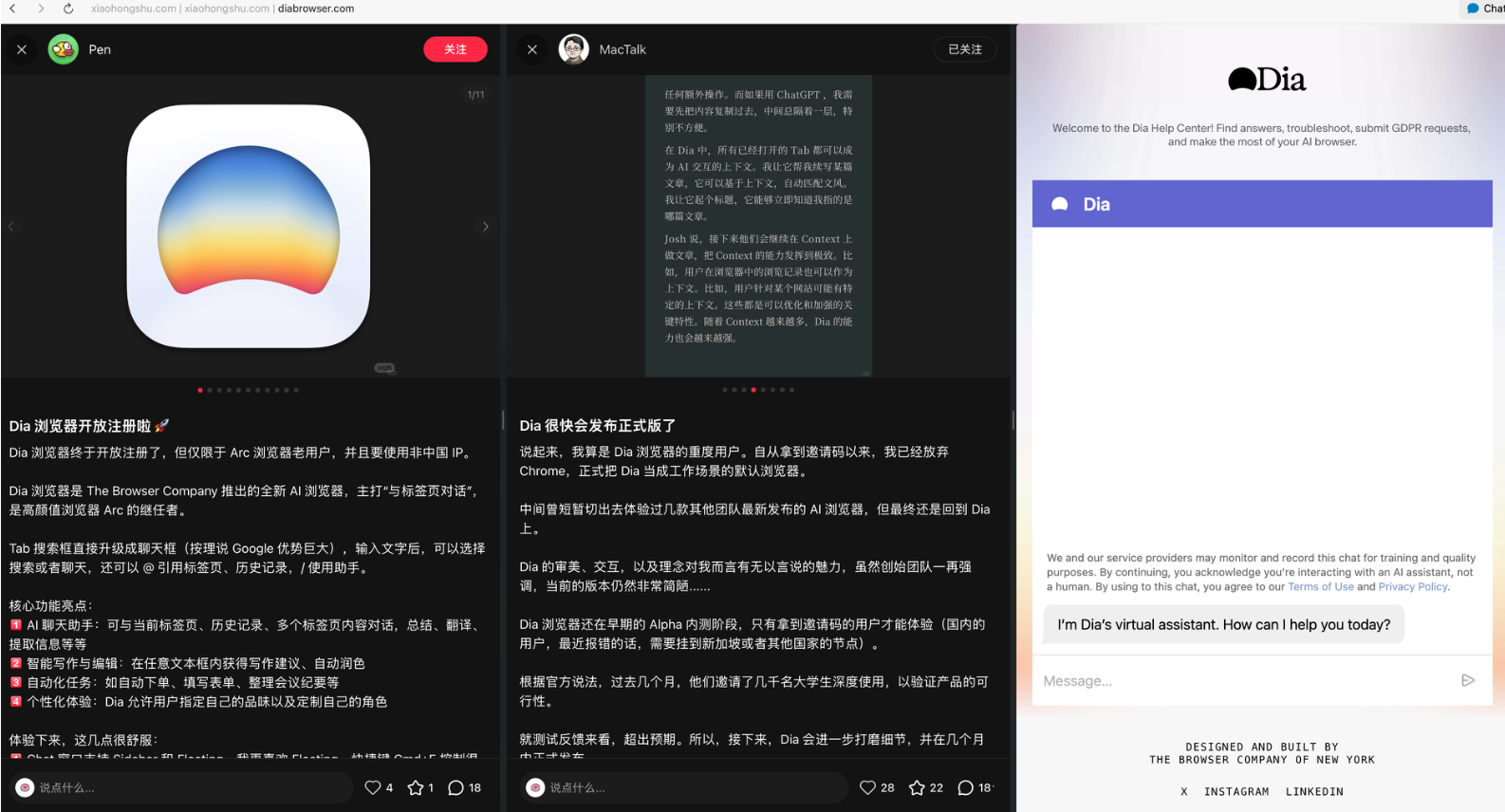Click the Dia logo in Help Center

(x=1267, y=79)
